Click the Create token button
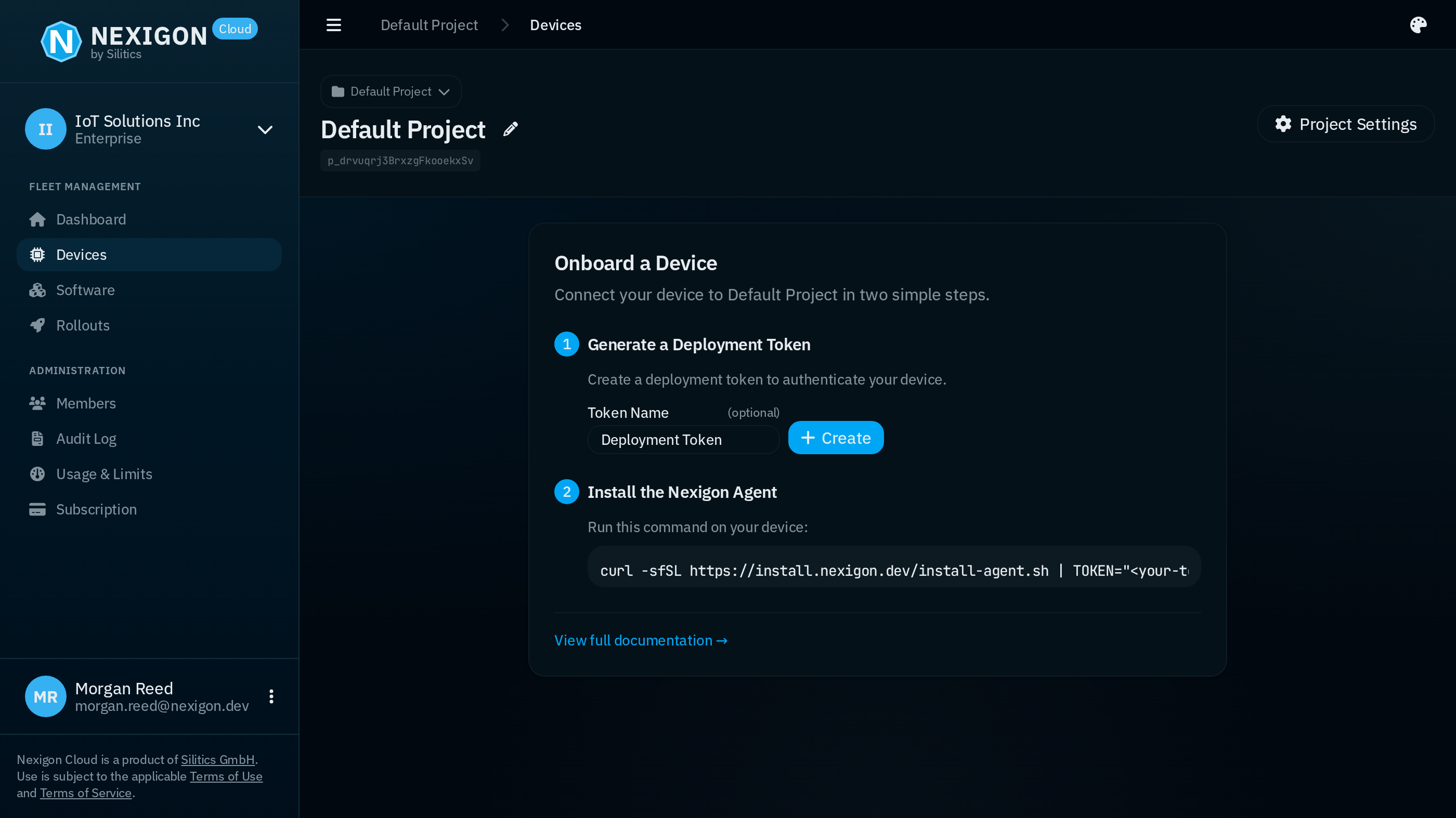The image size is (1456, 818). coord(836,437)
